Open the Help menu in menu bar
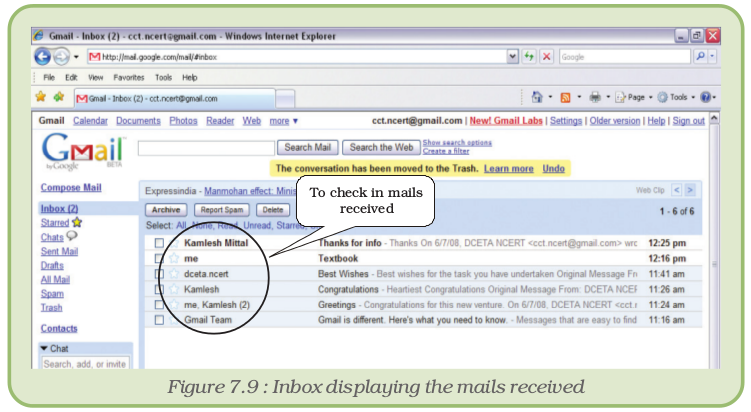Viewport: 751px width, 412px height. pyautogui.click(x=190, y=77)
